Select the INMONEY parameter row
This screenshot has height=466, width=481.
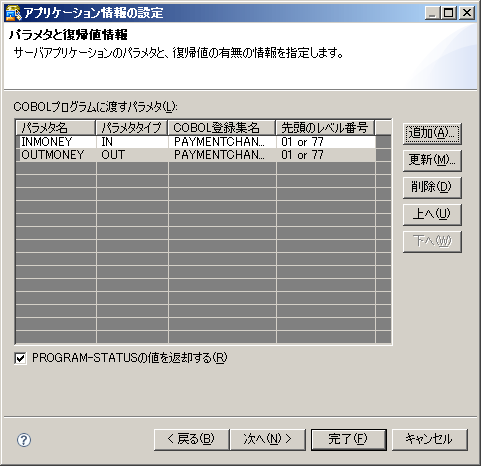[x=196, y=142]
